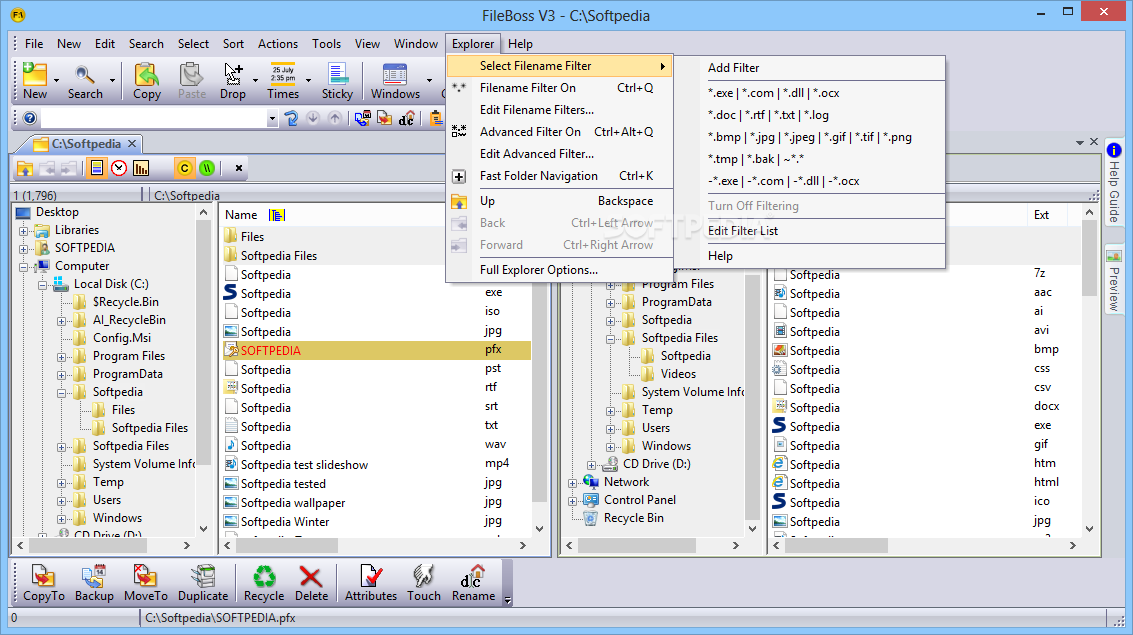Click the Touch button in bottom toolbar
This screenshot has width=1133, height=635.
tap(423, 583)
